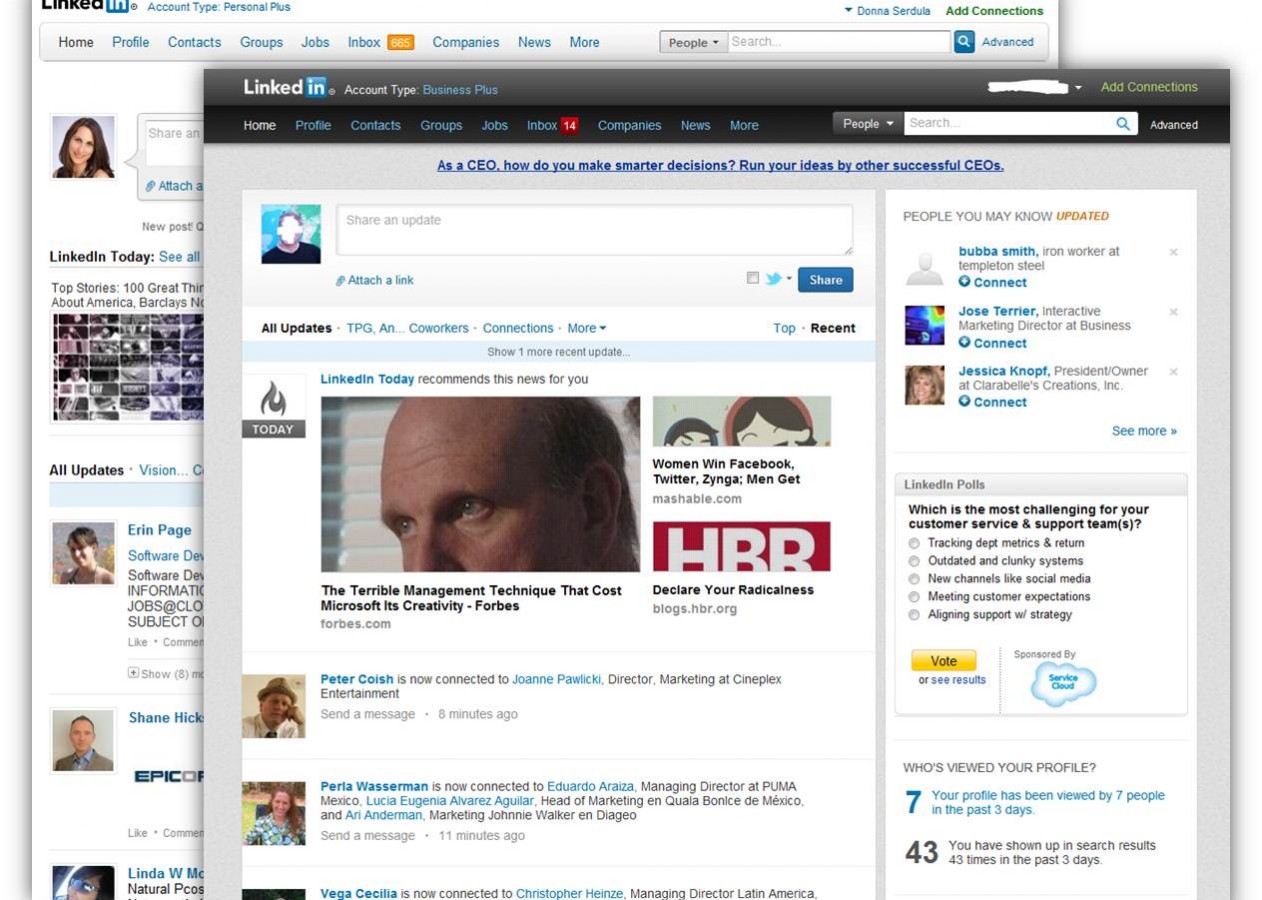Click the Share an update text box
Viewport: 1262px width, 900px height.
[x=594, y=230]
